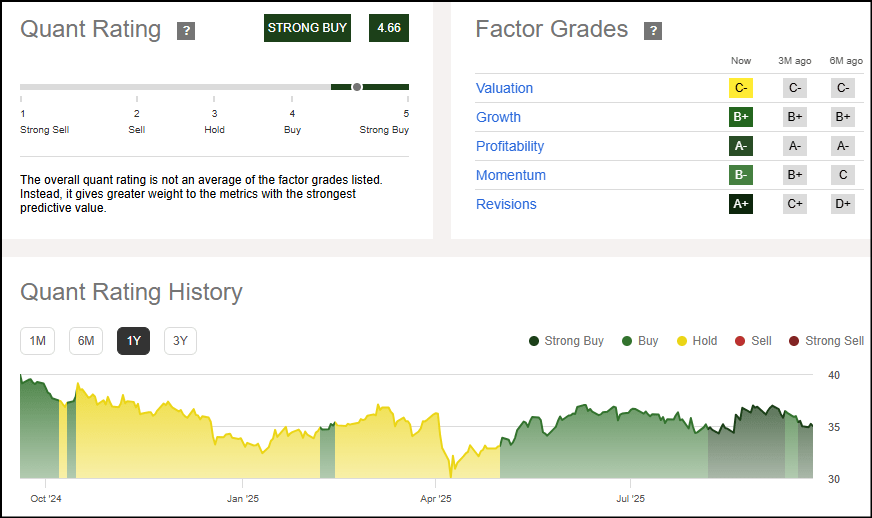This screenshot has height=518, width=872.
Task: Click the quant rating slider marker
Action: [x=357, y=87]
